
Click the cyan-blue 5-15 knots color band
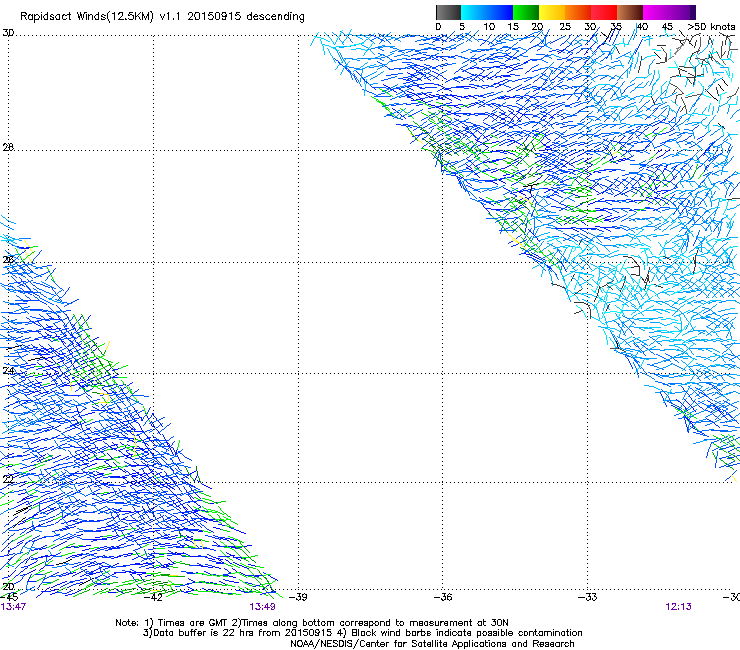click(487, 12)
